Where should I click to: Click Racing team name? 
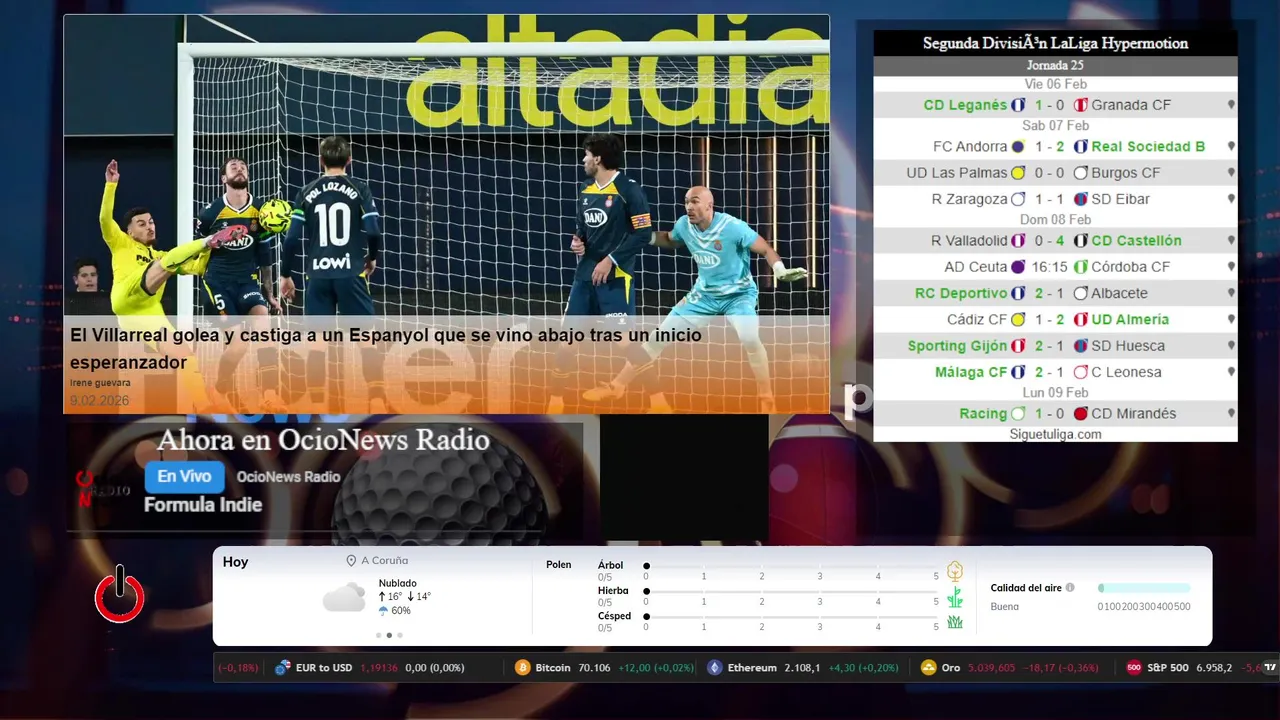982,413
